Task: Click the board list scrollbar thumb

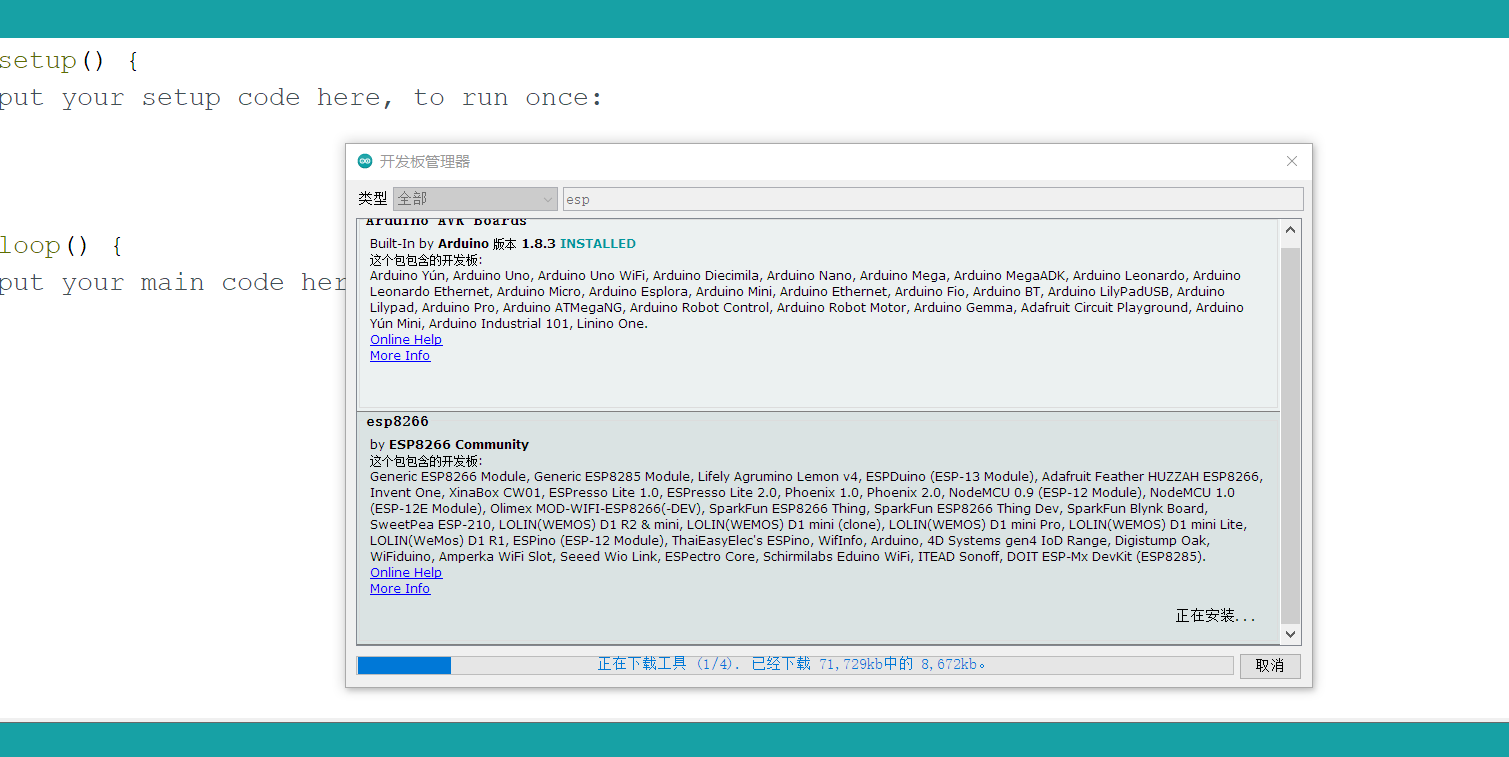Action: tap(1291, 435)
